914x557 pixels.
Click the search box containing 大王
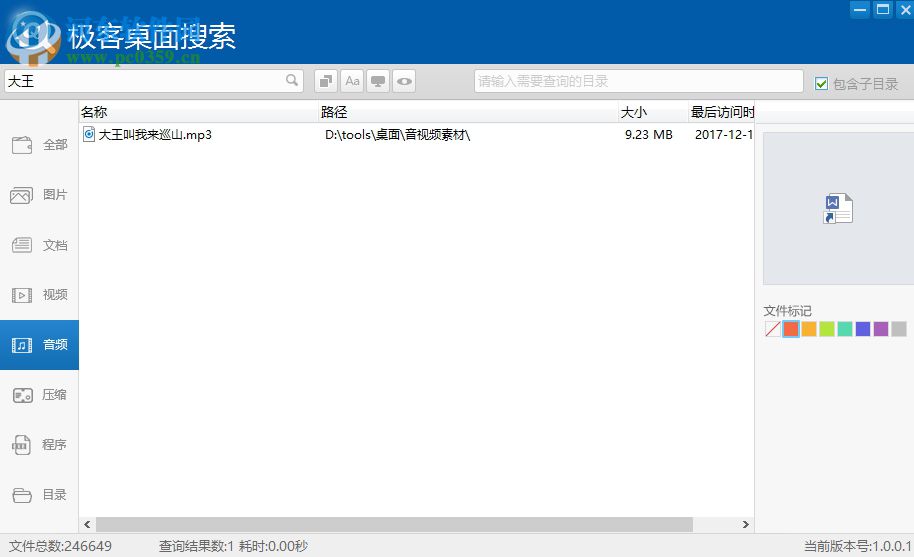click(x=154, y=81)
